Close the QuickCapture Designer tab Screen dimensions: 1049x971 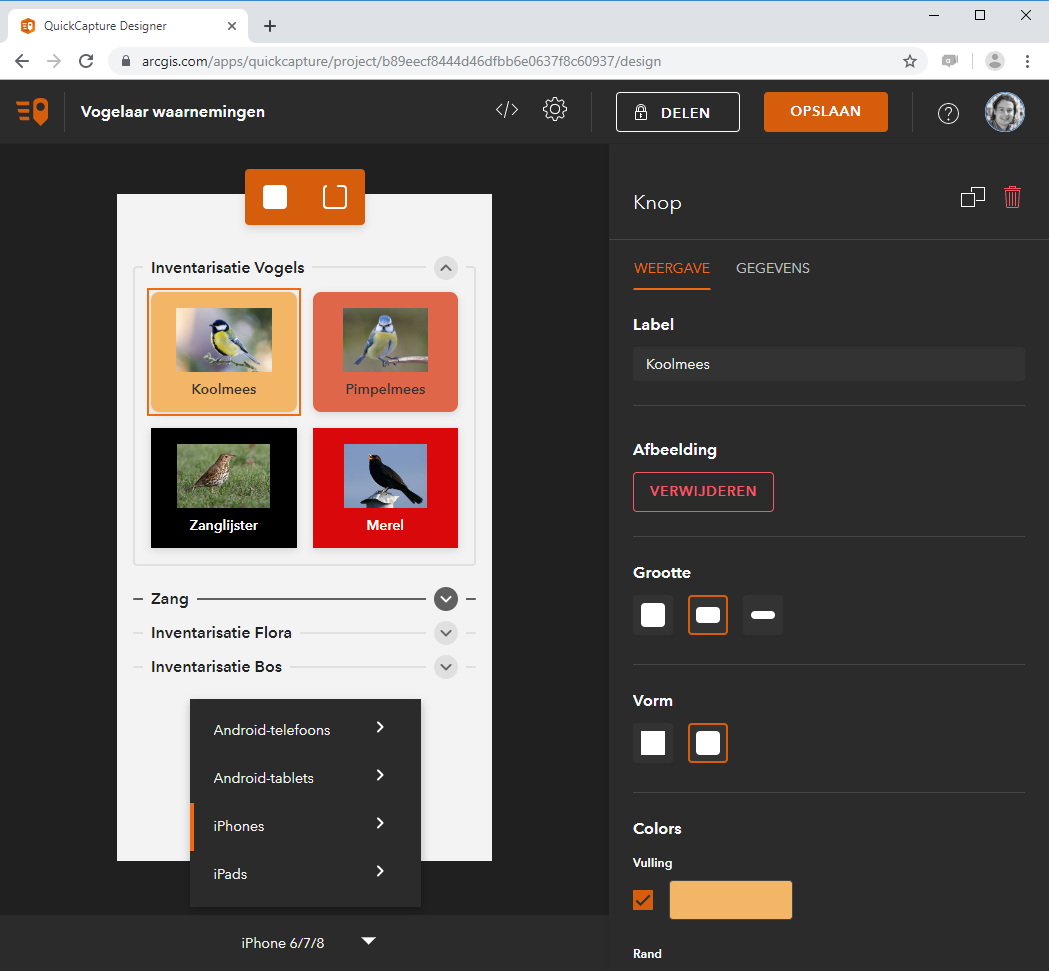tap(232, 26)
